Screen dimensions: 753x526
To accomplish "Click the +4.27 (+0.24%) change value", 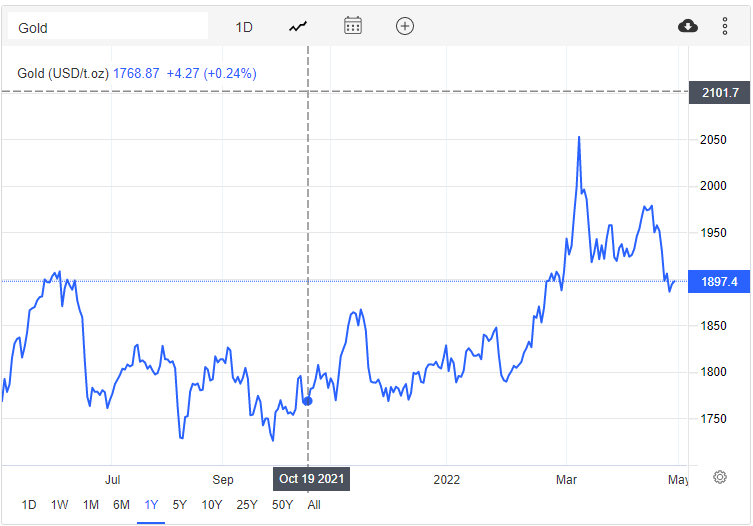I will tap(211, 73).
